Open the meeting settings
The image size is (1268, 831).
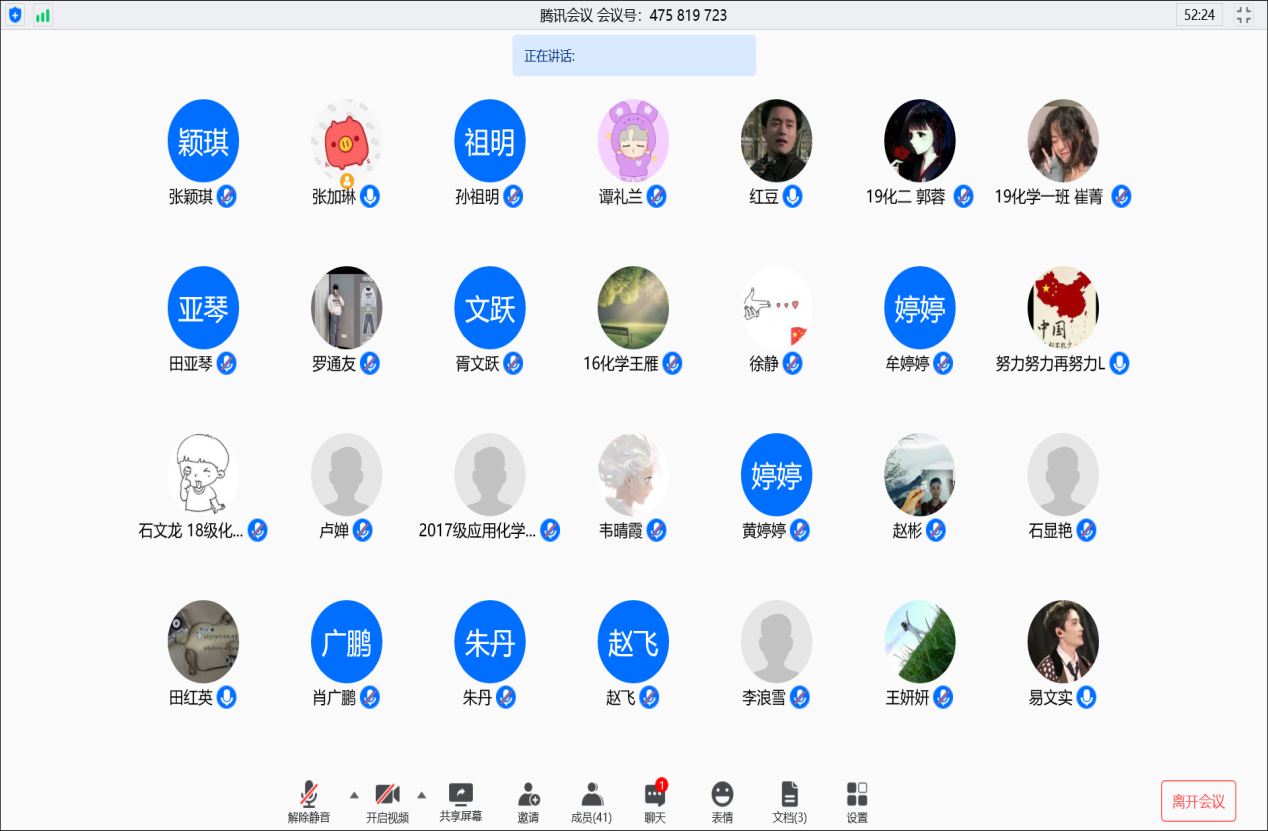[x=857, y=803]
